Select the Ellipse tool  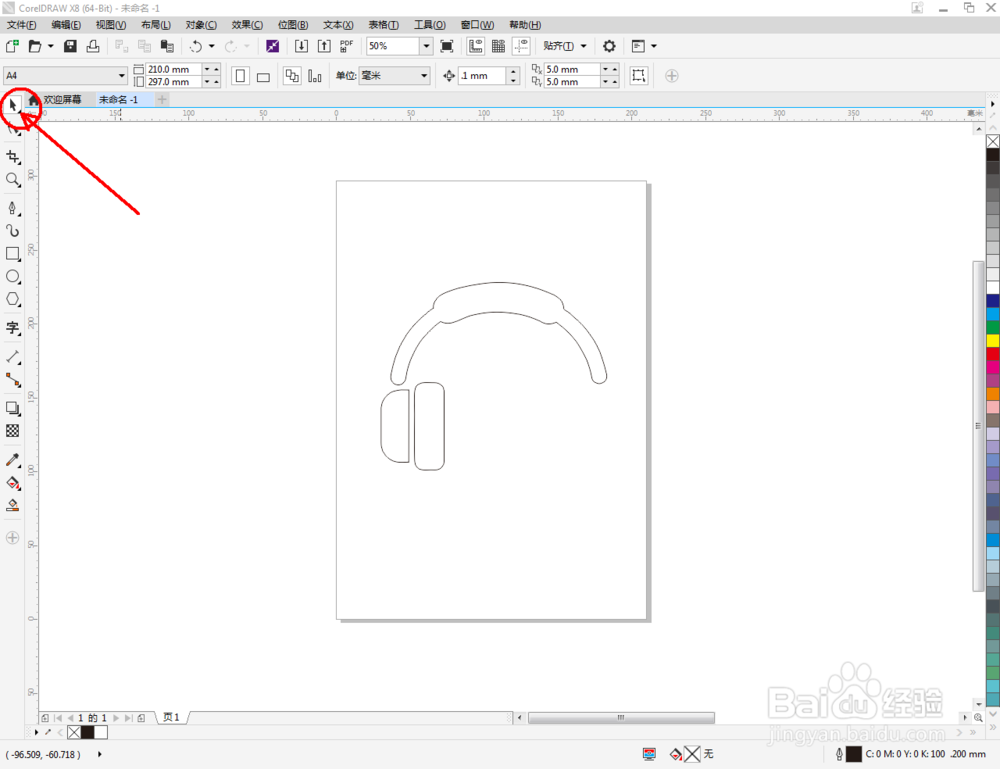pos(13,277)
